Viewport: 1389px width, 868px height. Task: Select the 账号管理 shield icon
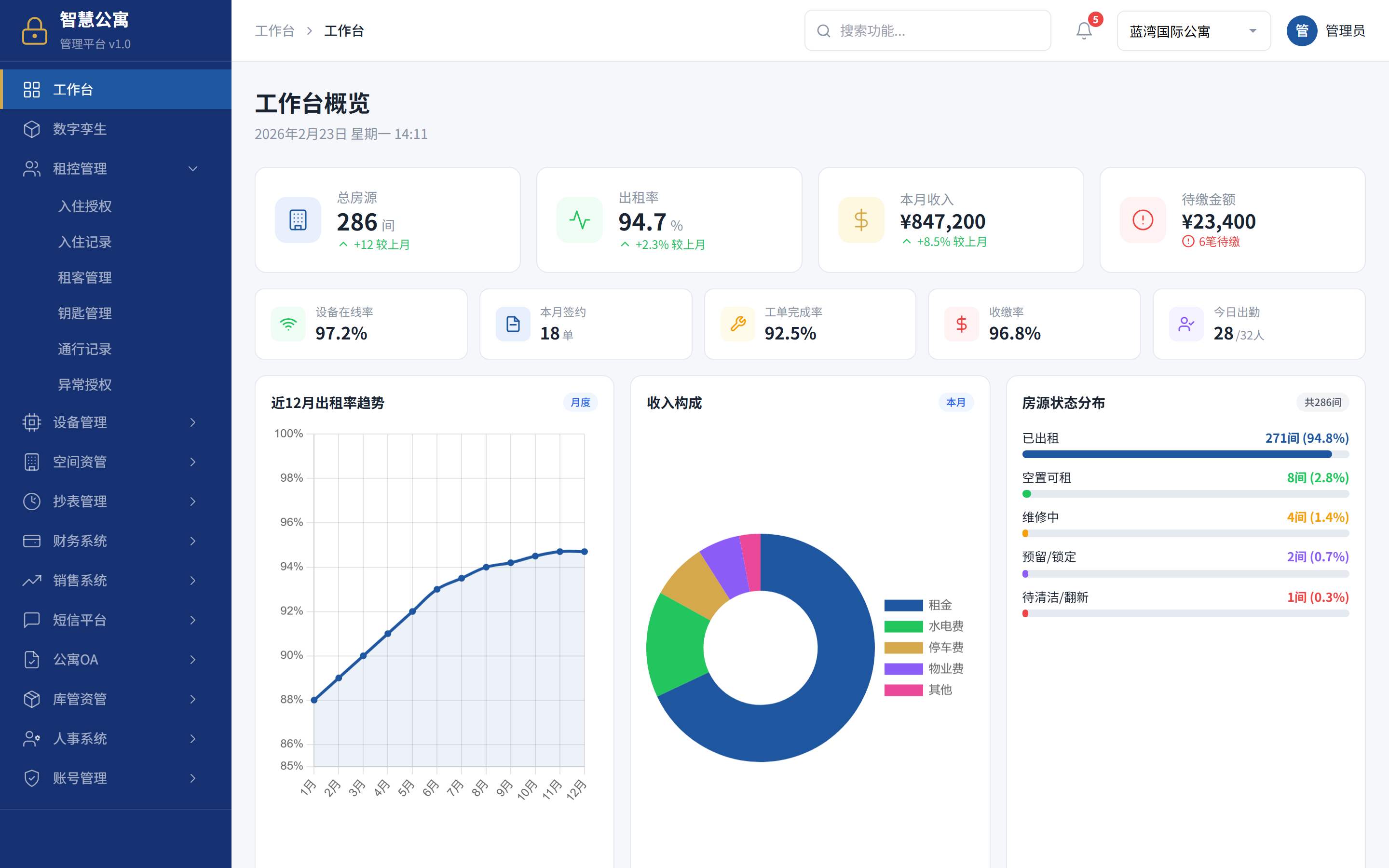(32, 778)
